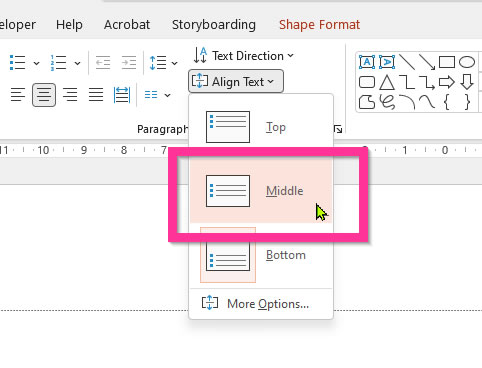Toggle Justify alignment
This screenshot has width=482, height=368.
96,95
